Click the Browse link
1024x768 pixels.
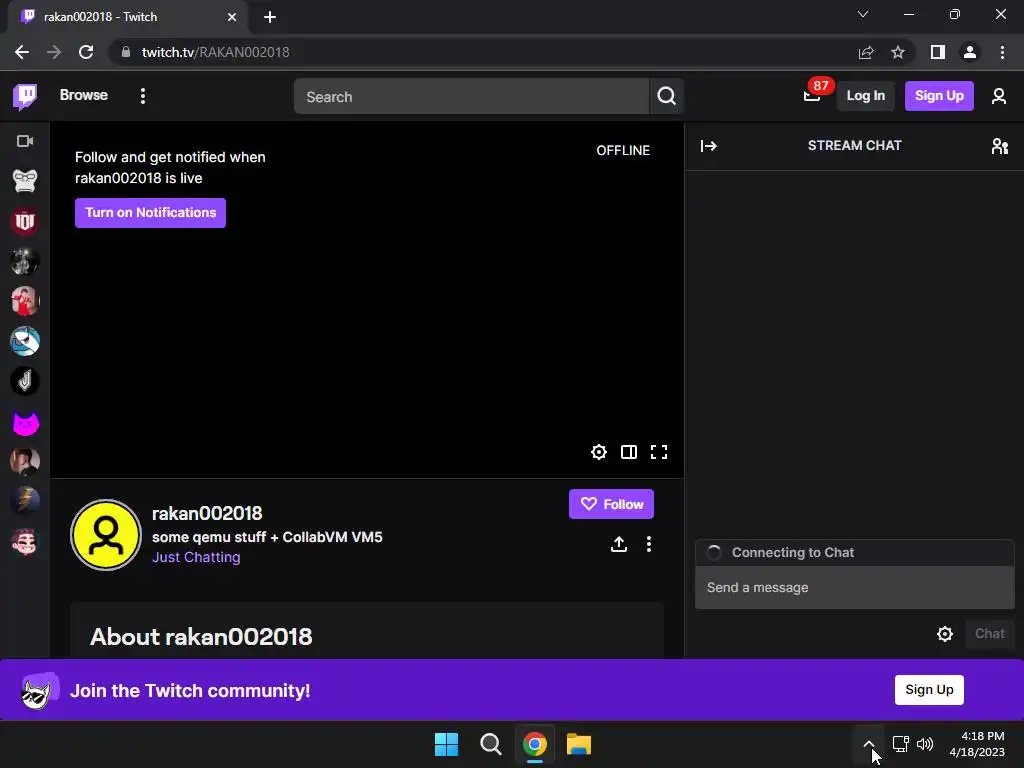tap(84, 95)
